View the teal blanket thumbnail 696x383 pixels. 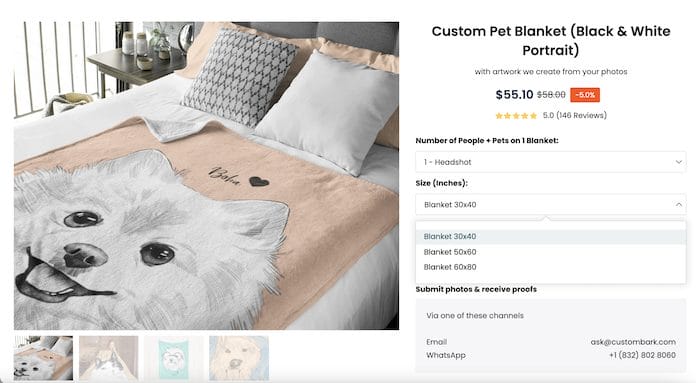pos(174,358)
